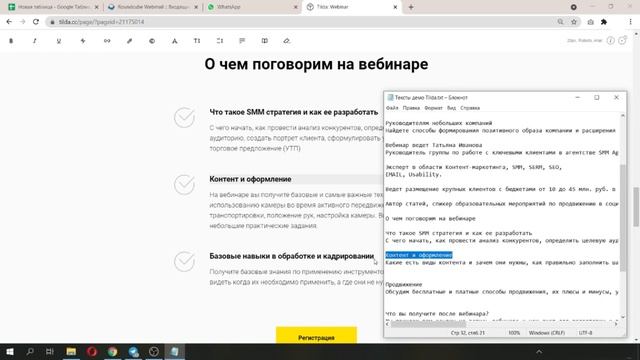Open Telegram from the taskbar
Viewport: 640px width, 360px height.
click(x=133, y=351)
